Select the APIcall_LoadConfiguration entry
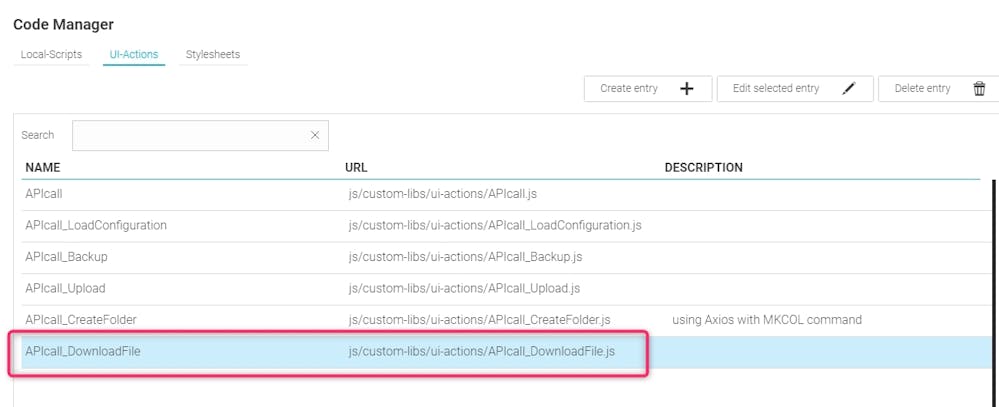999x407 pixels. tap(96, 225)
